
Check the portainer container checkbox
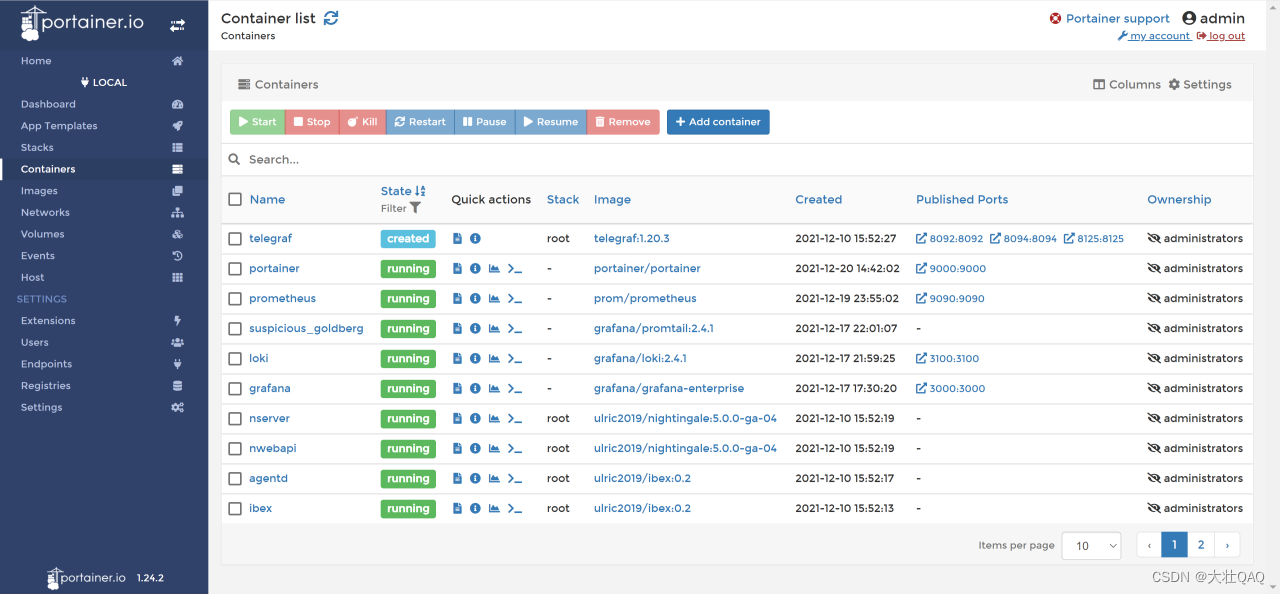coord(235,269)
